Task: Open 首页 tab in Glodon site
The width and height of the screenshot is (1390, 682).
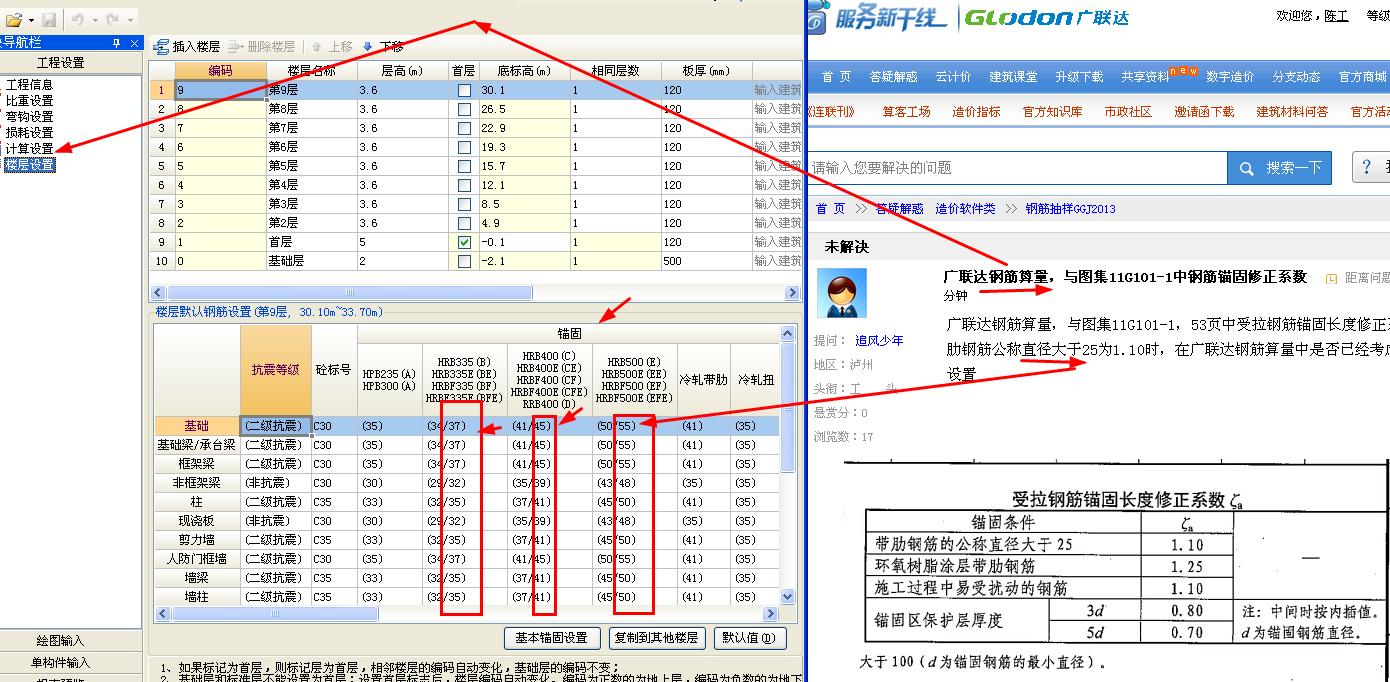Action: (x=836, y=77)
